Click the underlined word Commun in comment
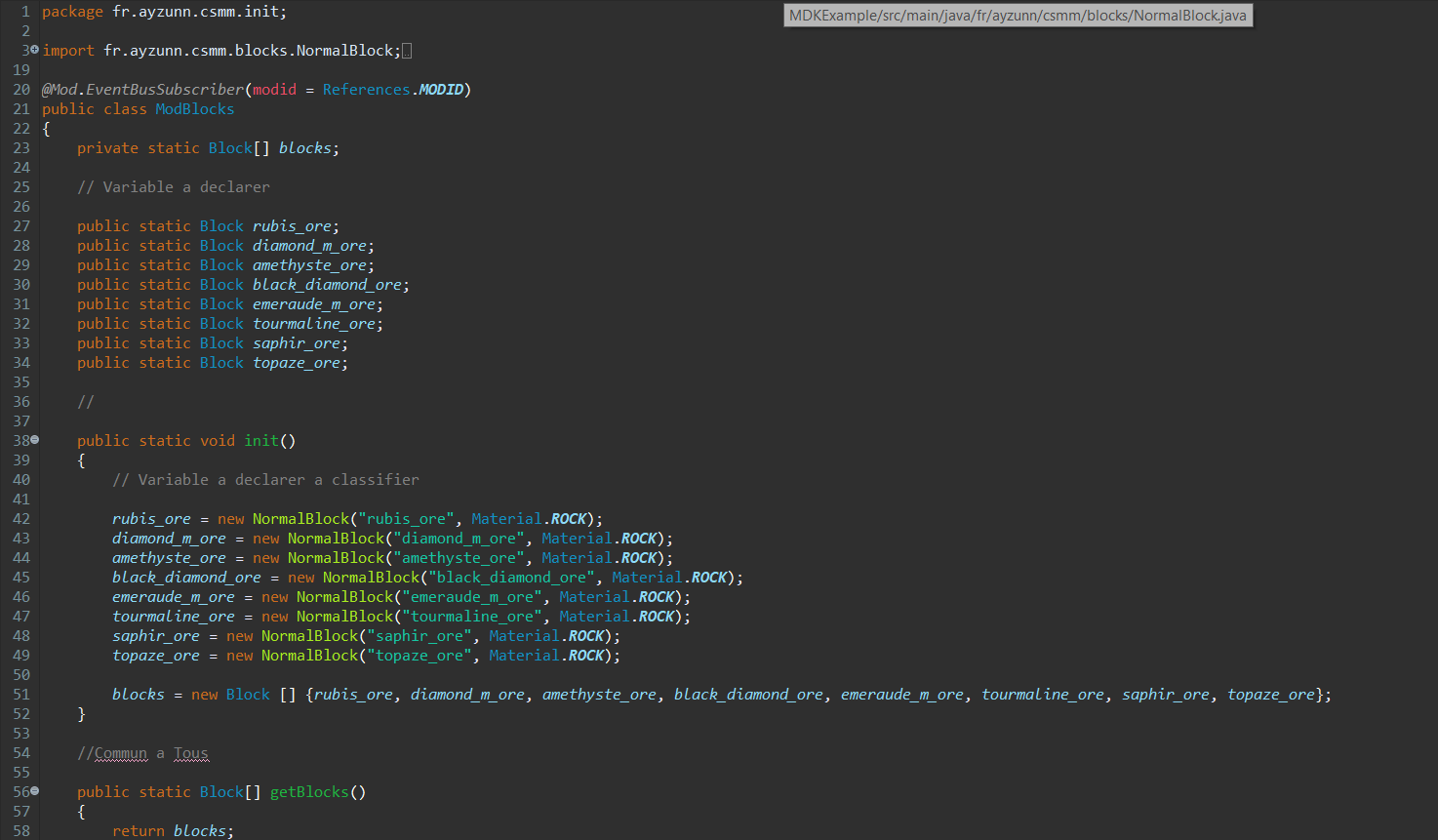 [x=121, y=753]
